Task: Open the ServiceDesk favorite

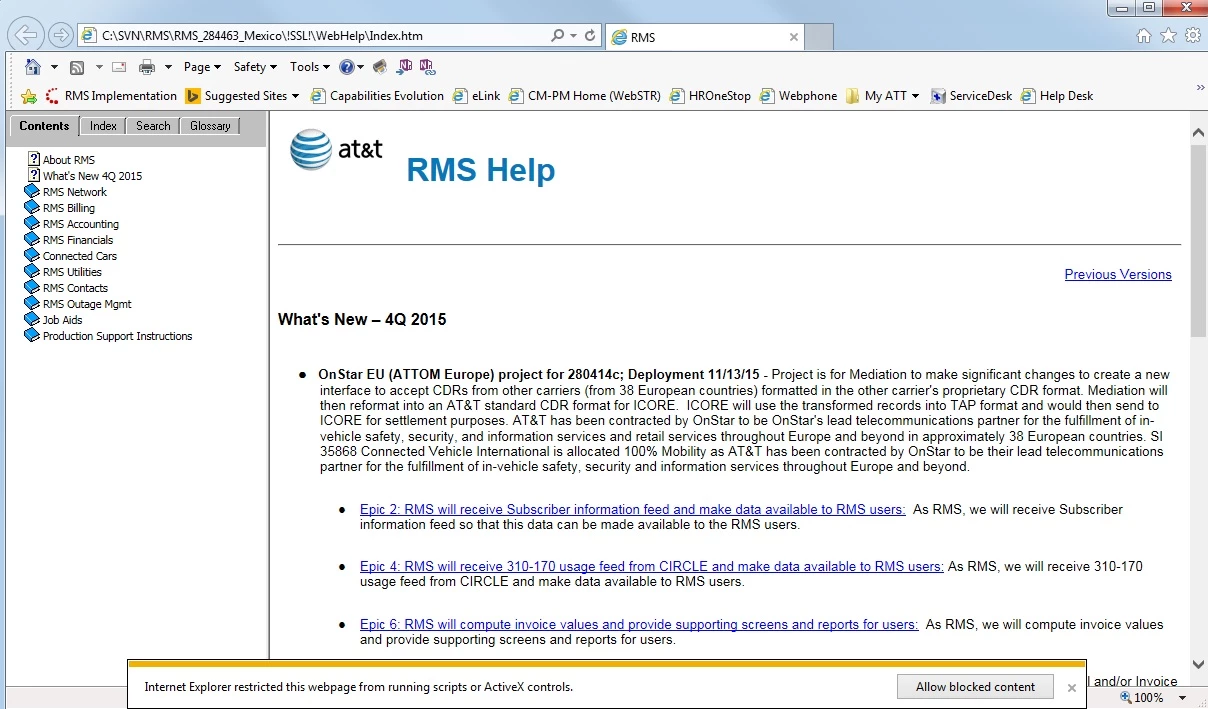Action: pos(971,96)
